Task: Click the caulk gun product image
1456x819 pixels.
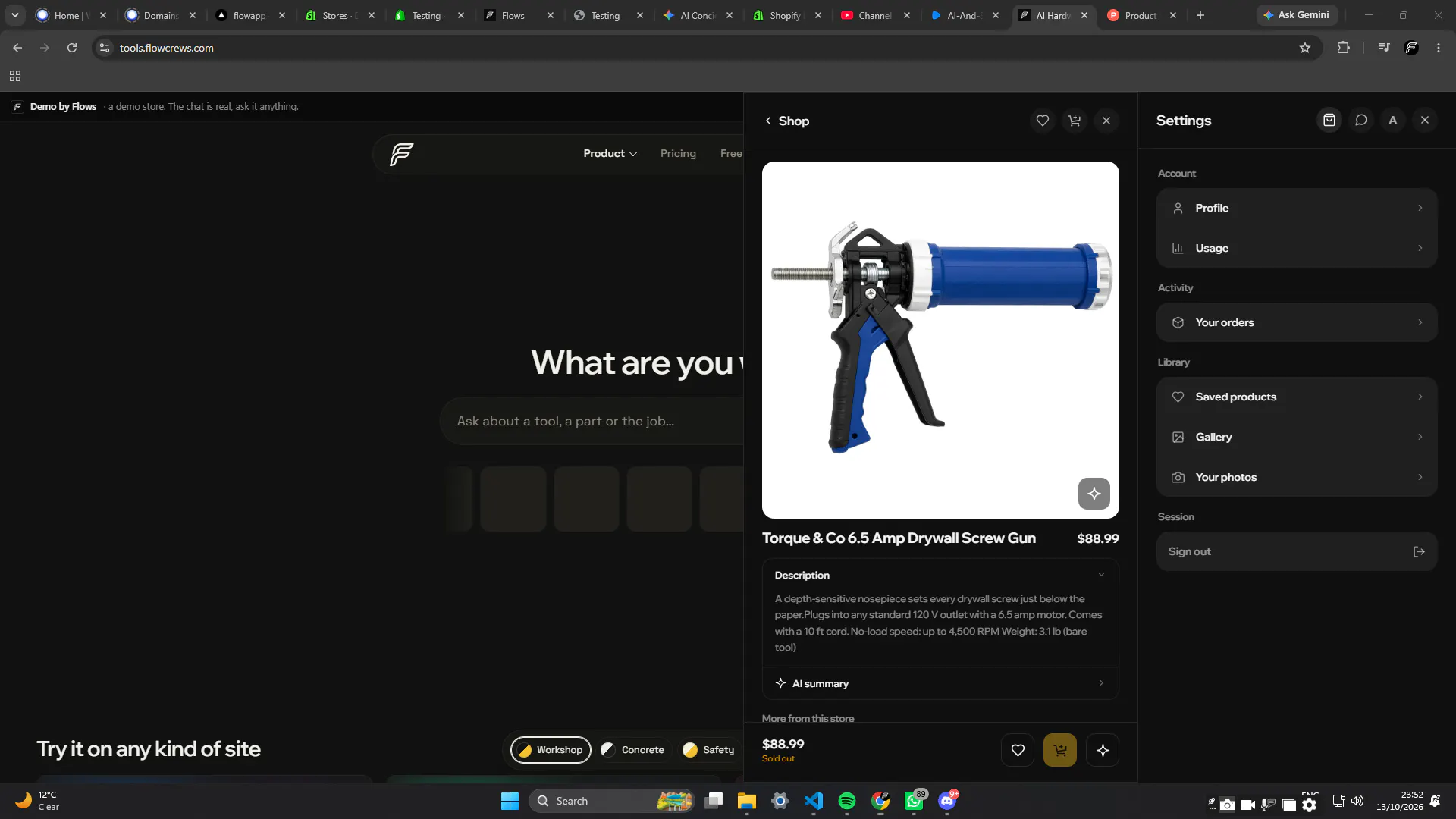Action: coord(940,340)
